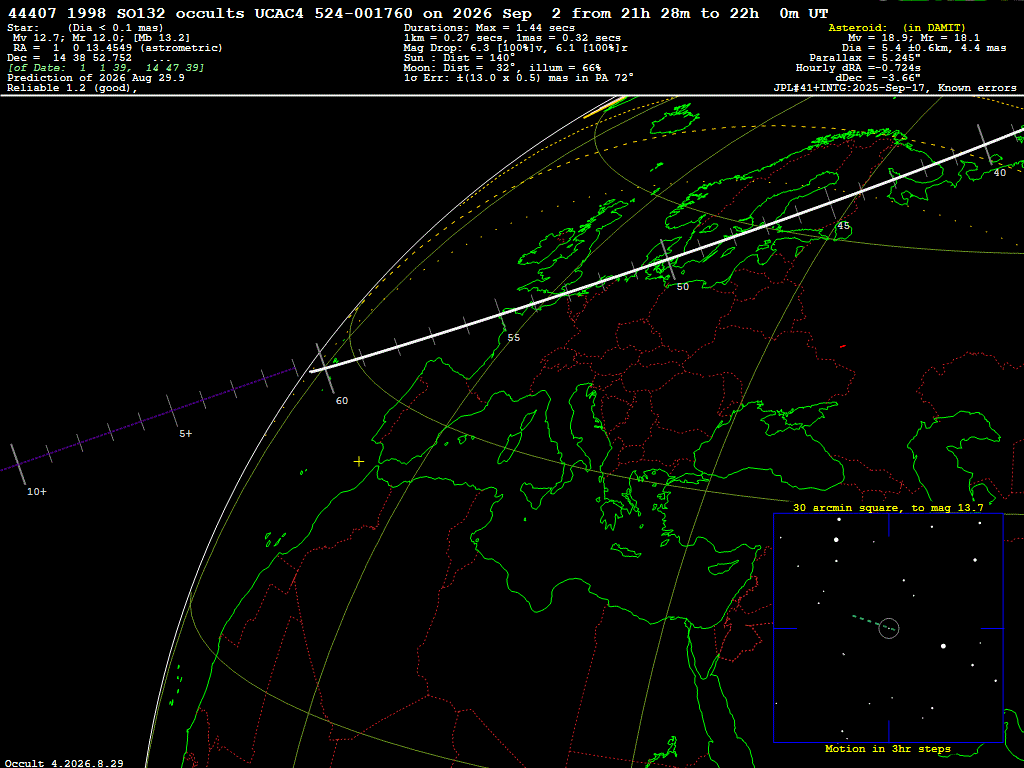The image size is (1024, 768).
Task: Click the '30 arcmin square' chart caption
Action: (888, 507)
